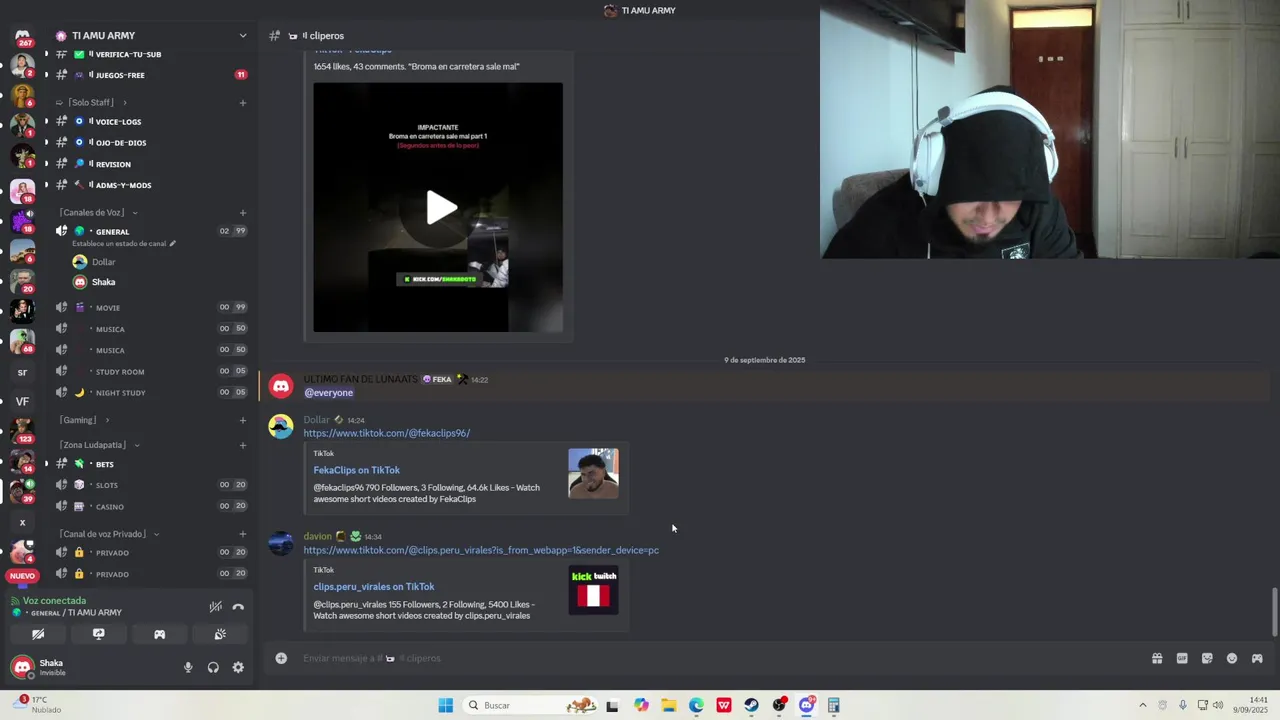Open the kick twitch embed thumbnail
Image resolution: width=1280 pixels, height=720 pixels.
pos(593,590)
